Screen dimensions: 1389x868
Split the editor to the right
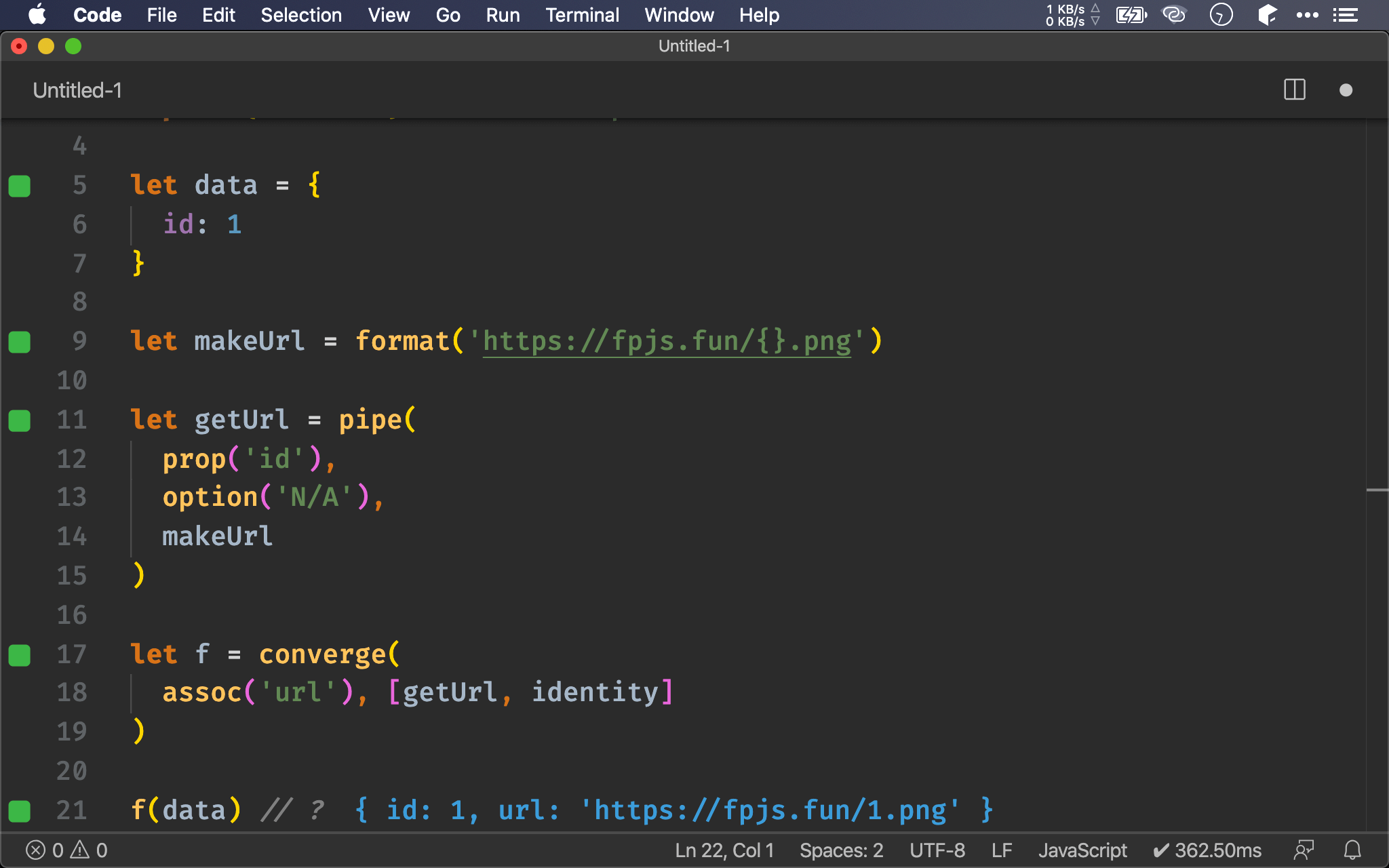click(1295, 90)
